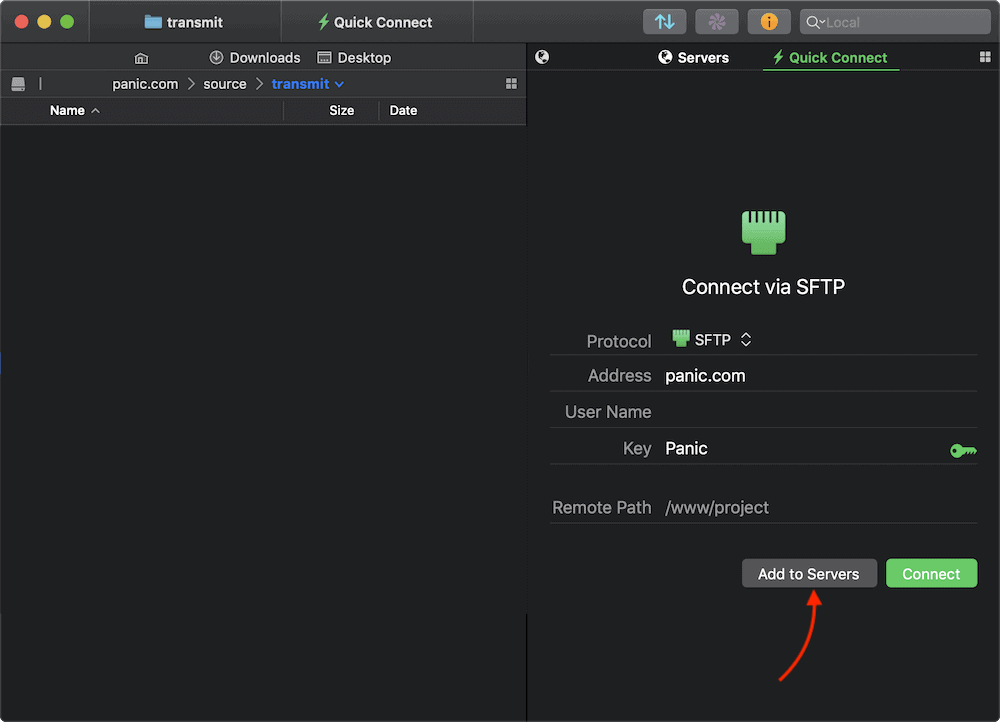
Task: Open the activity pinwheel icon
Action: pos(717,22)
